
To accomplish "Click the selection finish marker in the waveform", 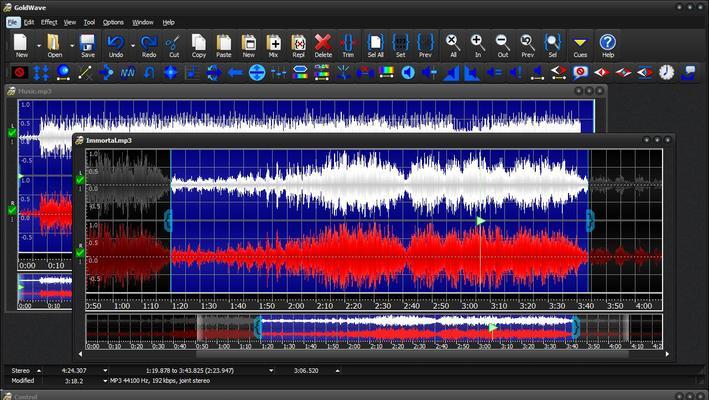I will [591, 221].
